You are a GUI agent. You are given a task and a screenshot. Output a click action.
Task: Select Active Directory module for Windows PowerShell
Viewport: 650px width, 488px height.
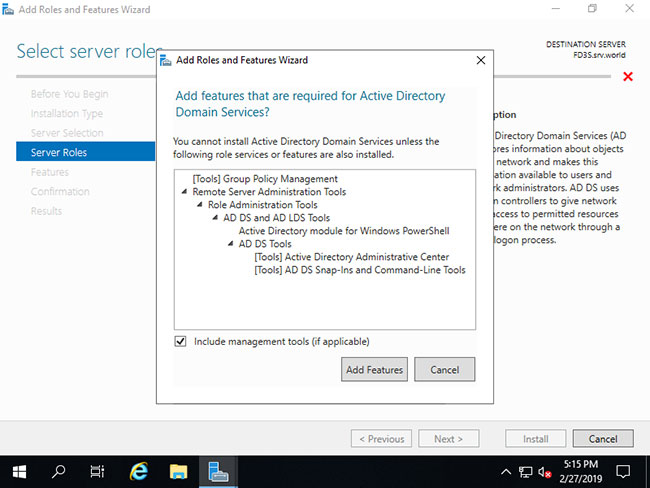344,231
